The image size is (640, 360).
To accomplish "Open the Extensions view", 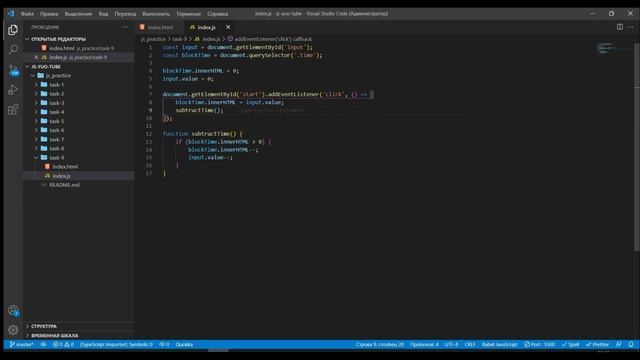I will (x=13, y=109).
